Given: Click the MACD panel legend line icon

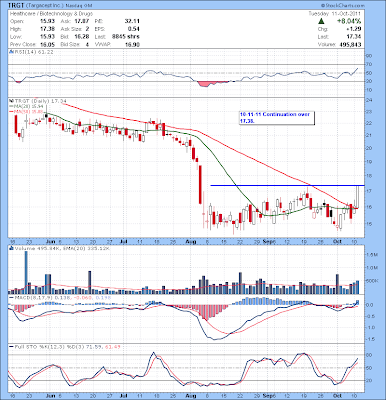Looking at the screenshot, I should click(x=11, y=298).
